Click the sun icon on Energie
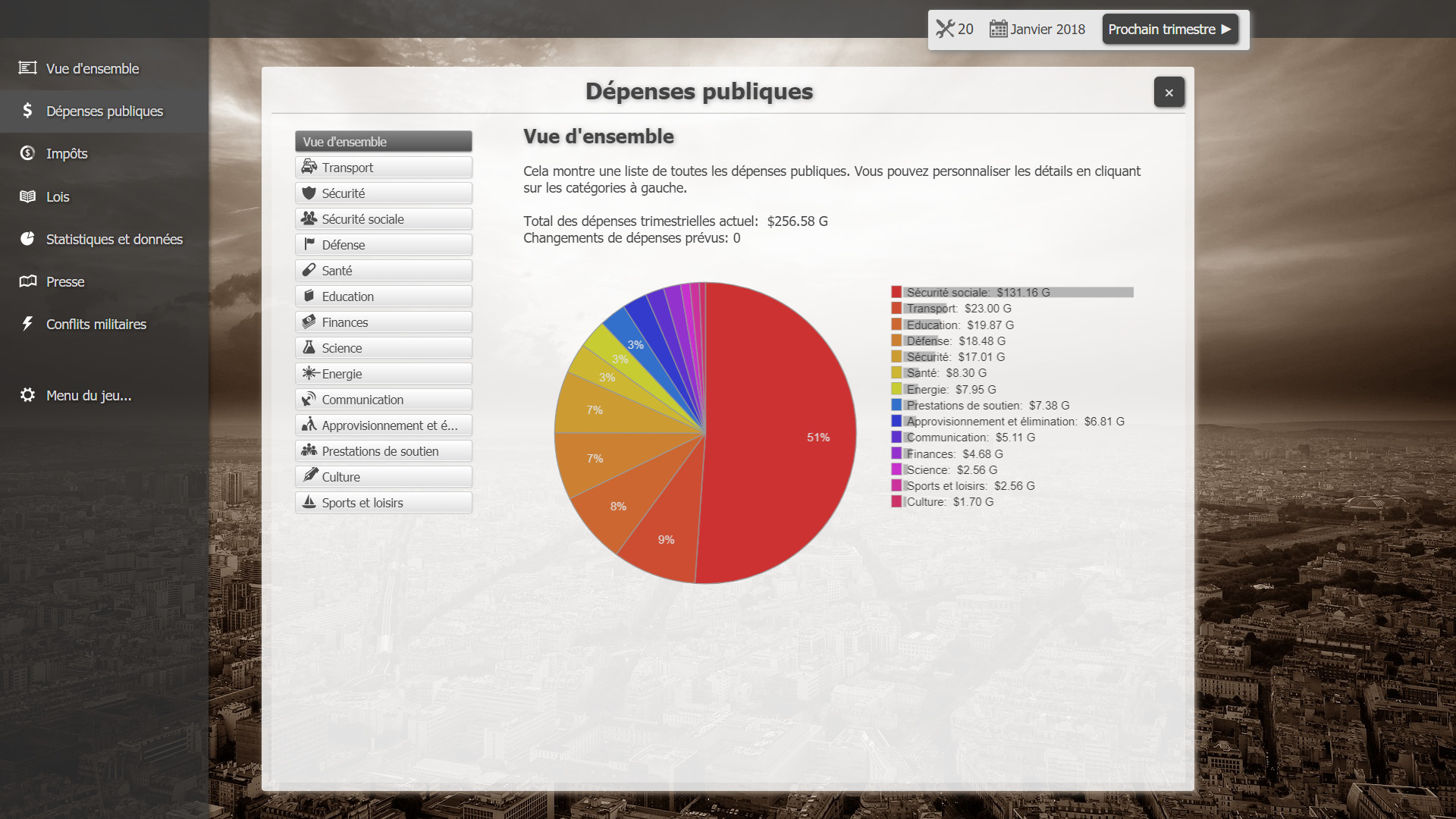This screenshot has height=819, width=1456. [x=309, y=373]
